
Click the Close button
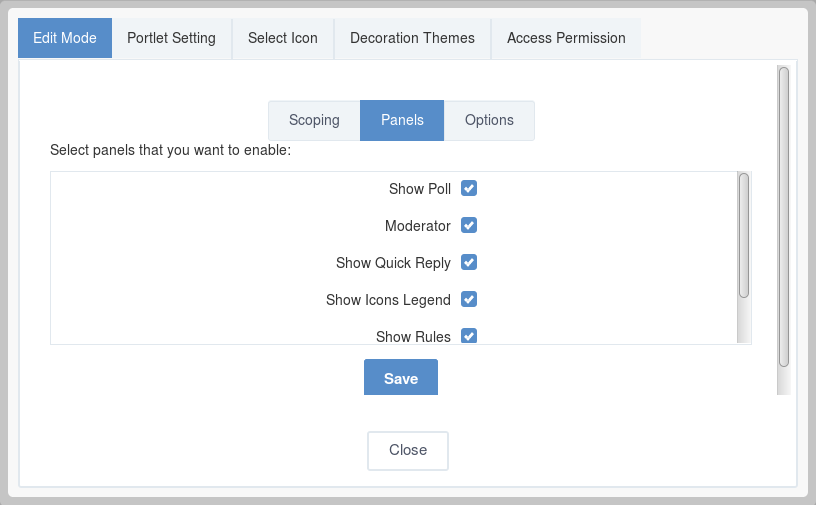408,450
